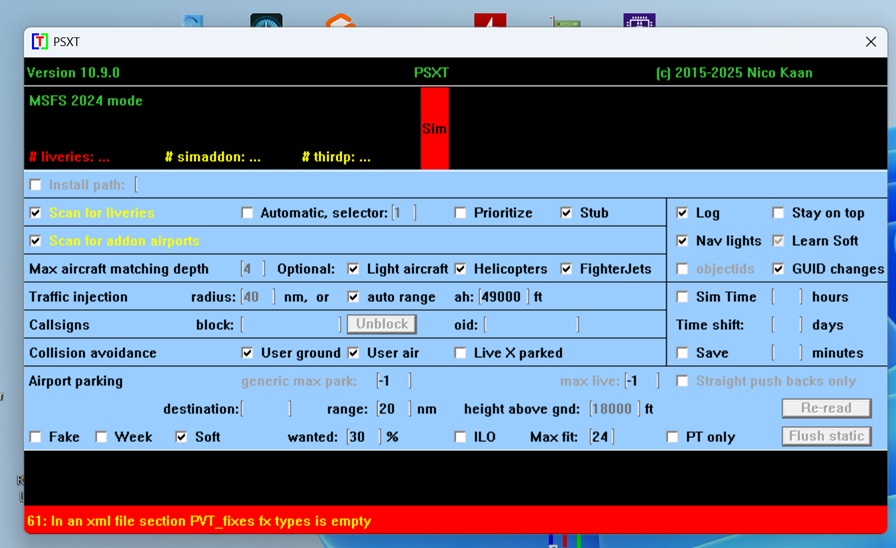
Task: Click the max aircraft matching depth field
Action: (253, 269)
